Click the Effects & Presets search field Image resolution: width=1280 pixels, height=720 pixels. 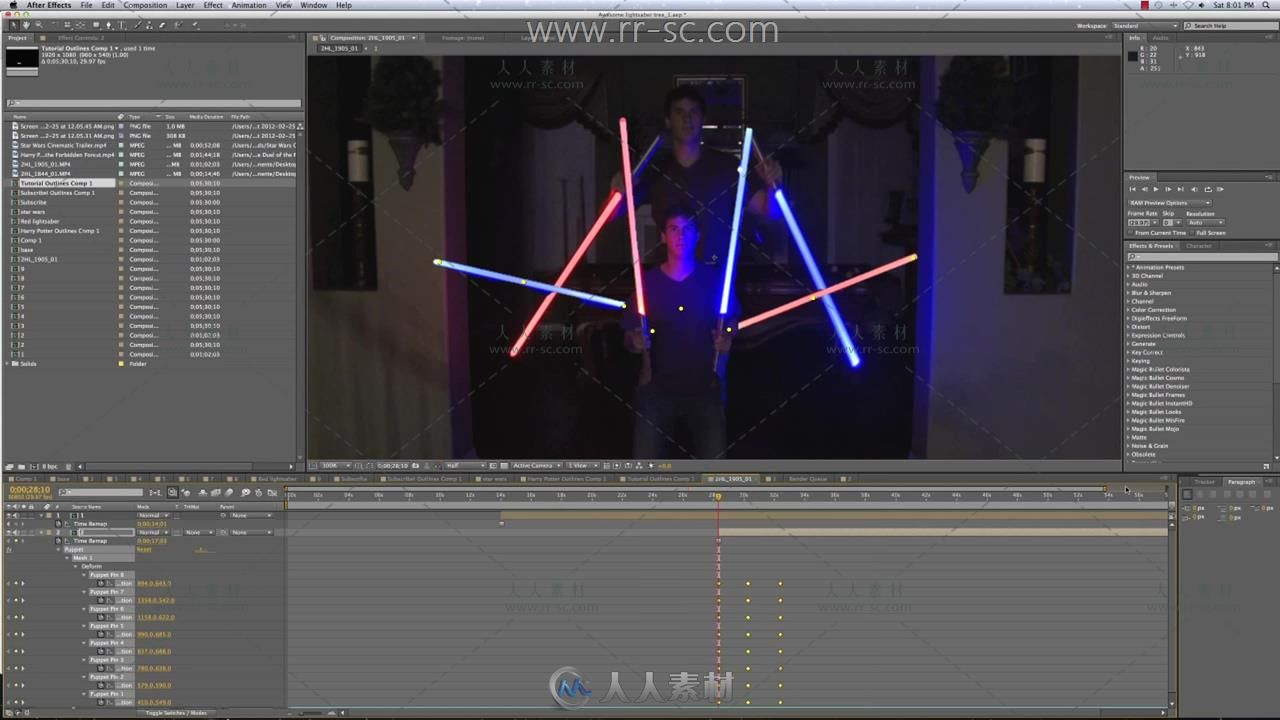[x=1203, y=257]
